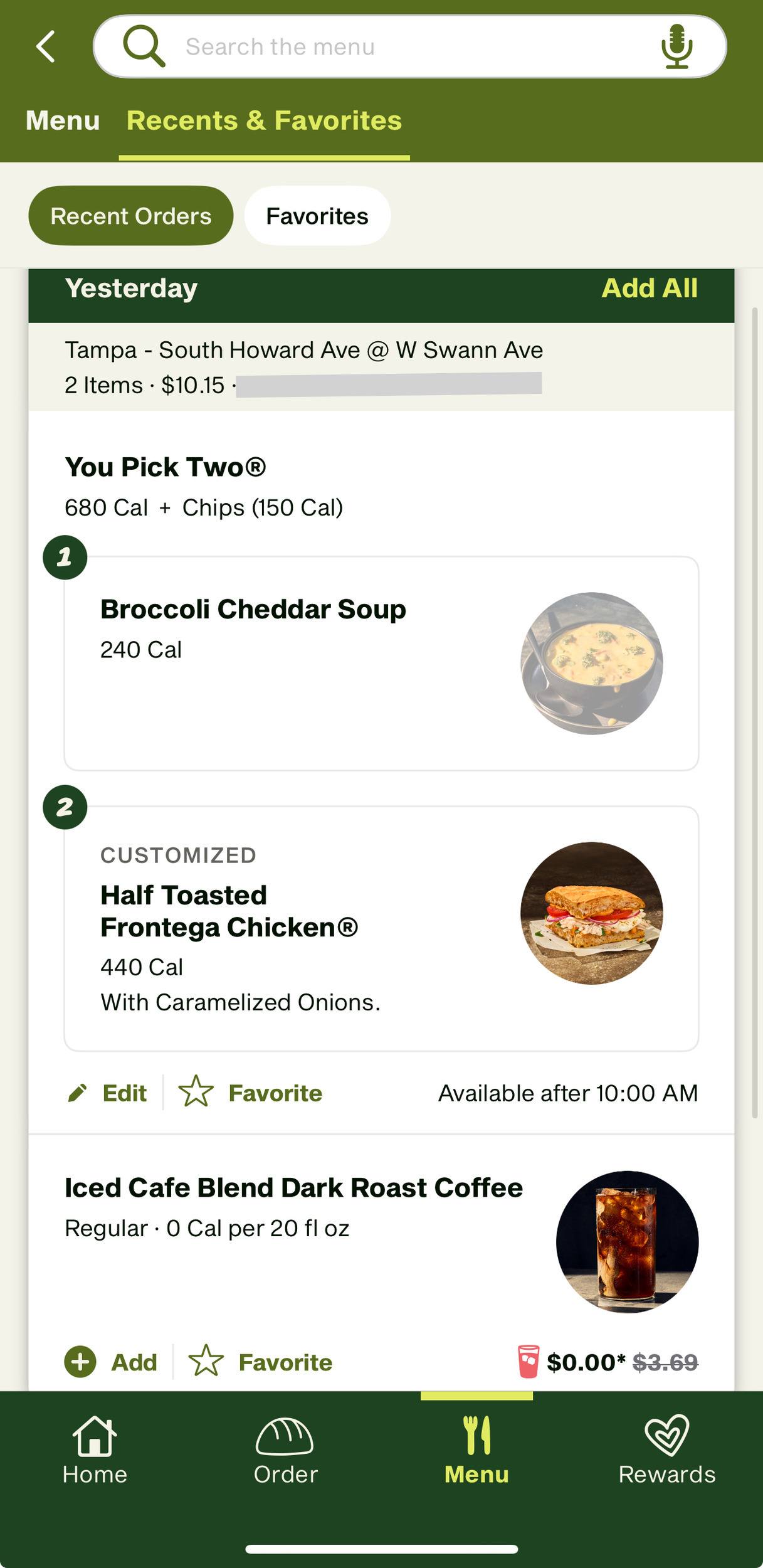
Task: Open the Order bread icon tab
Action: (285, 1450)
